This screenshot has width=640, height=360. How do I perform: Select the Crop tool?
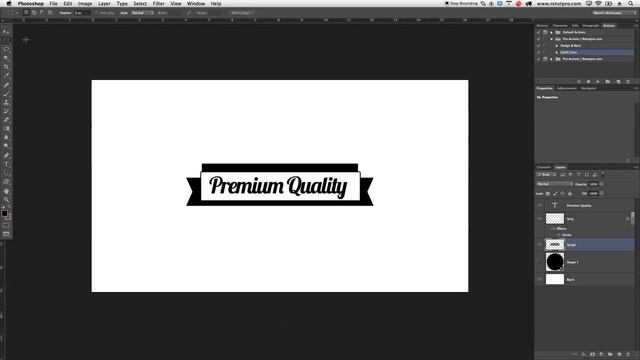point(6,67)
